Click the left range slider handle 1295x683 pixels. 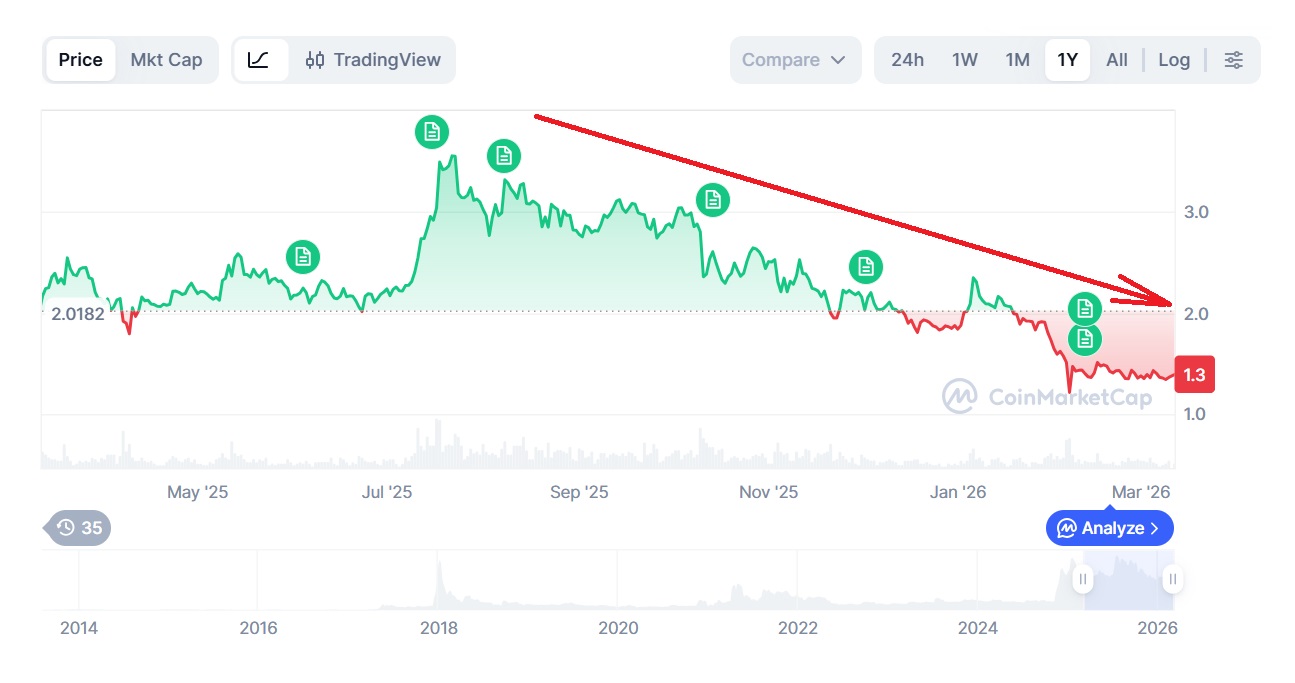(x=1083, y=579)
